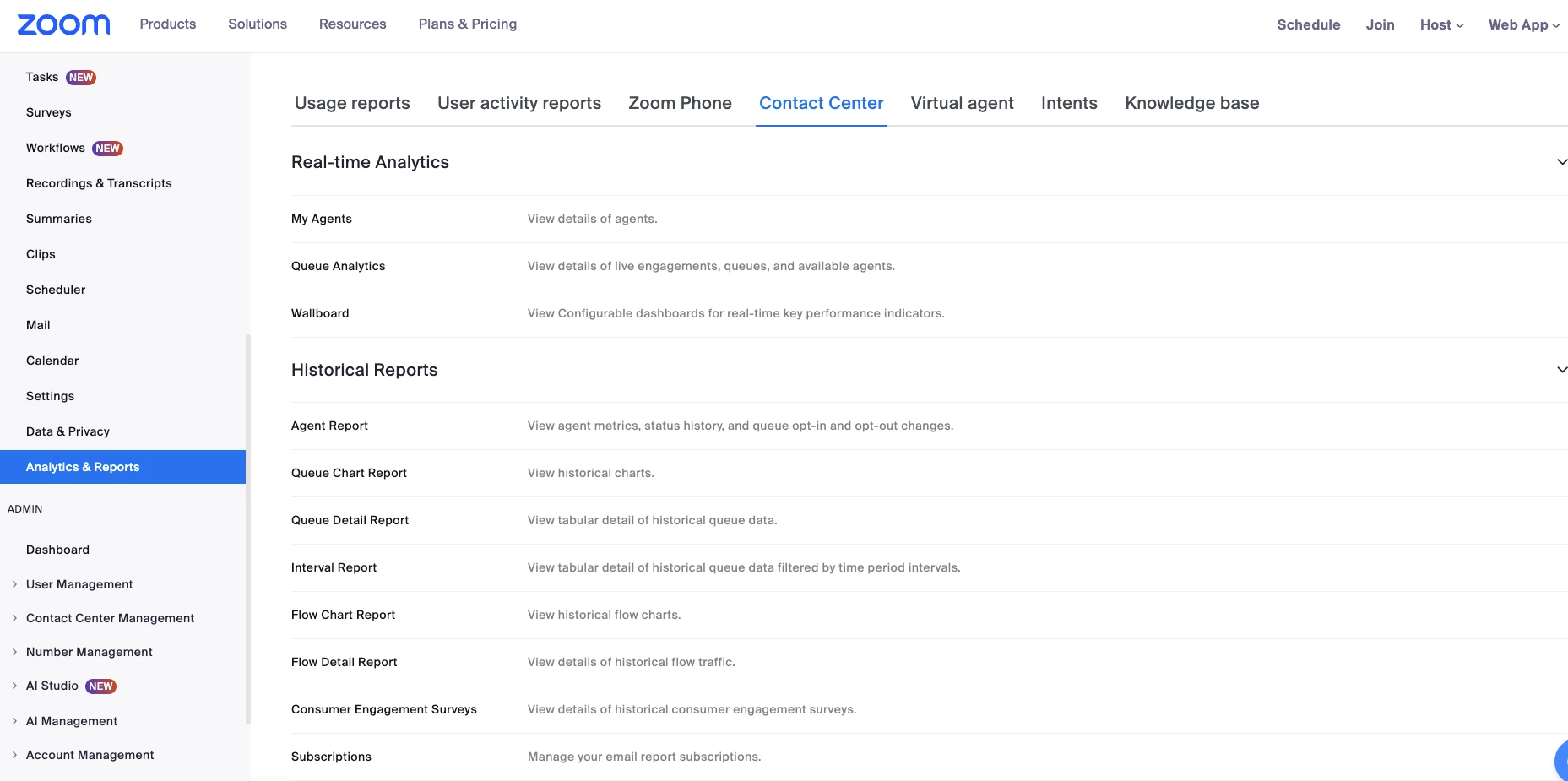Viewport: 1568px width, 781px height.
Task: Open the My Agents report
Action: pos(322,219)
